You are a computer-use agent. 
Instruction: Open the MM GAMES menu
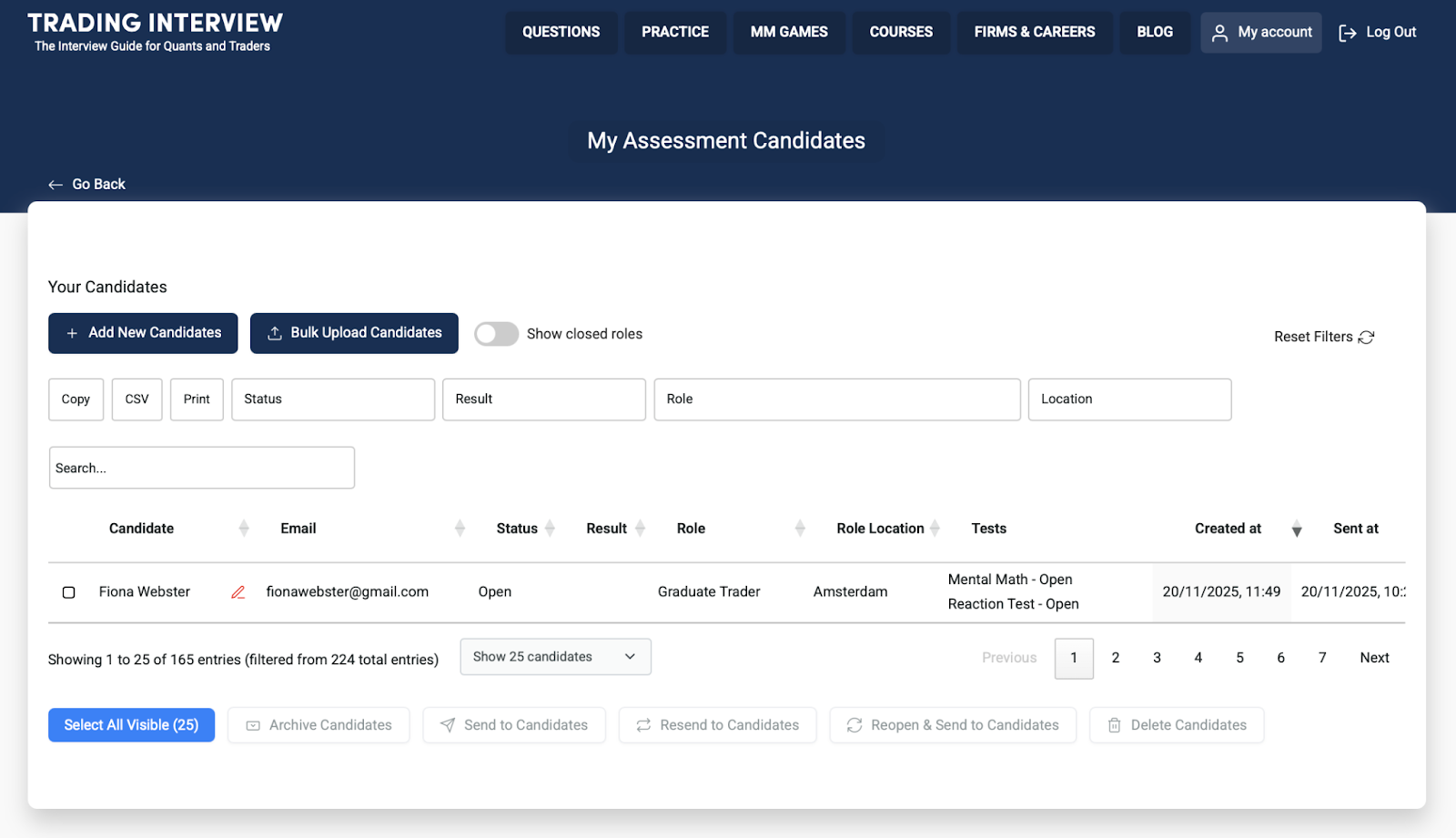[x=789, y=32]
